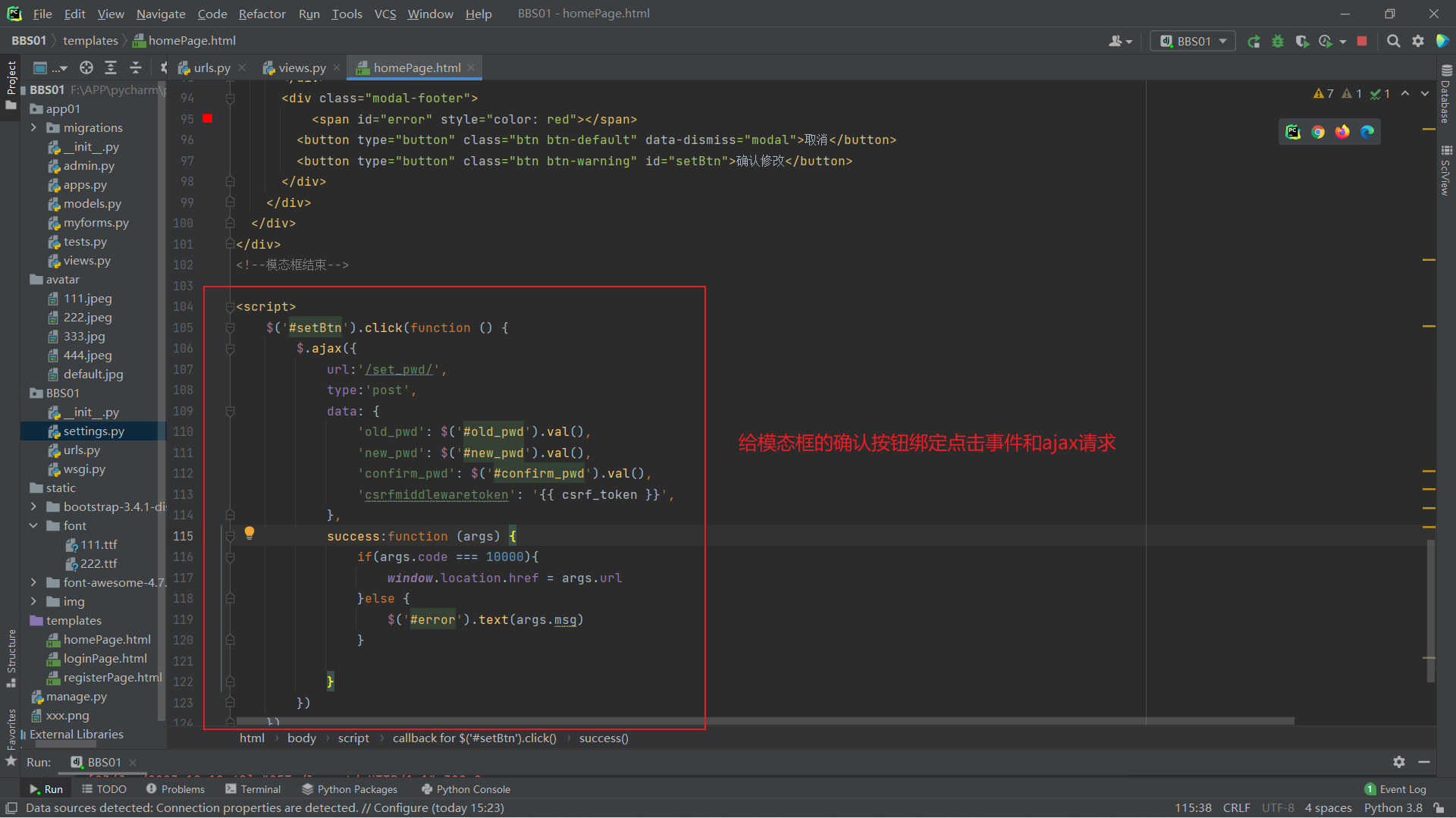Click the Debug bug icon in toolbar
This screenshot has height=818, width=1456.
[x=1278, y=42]
